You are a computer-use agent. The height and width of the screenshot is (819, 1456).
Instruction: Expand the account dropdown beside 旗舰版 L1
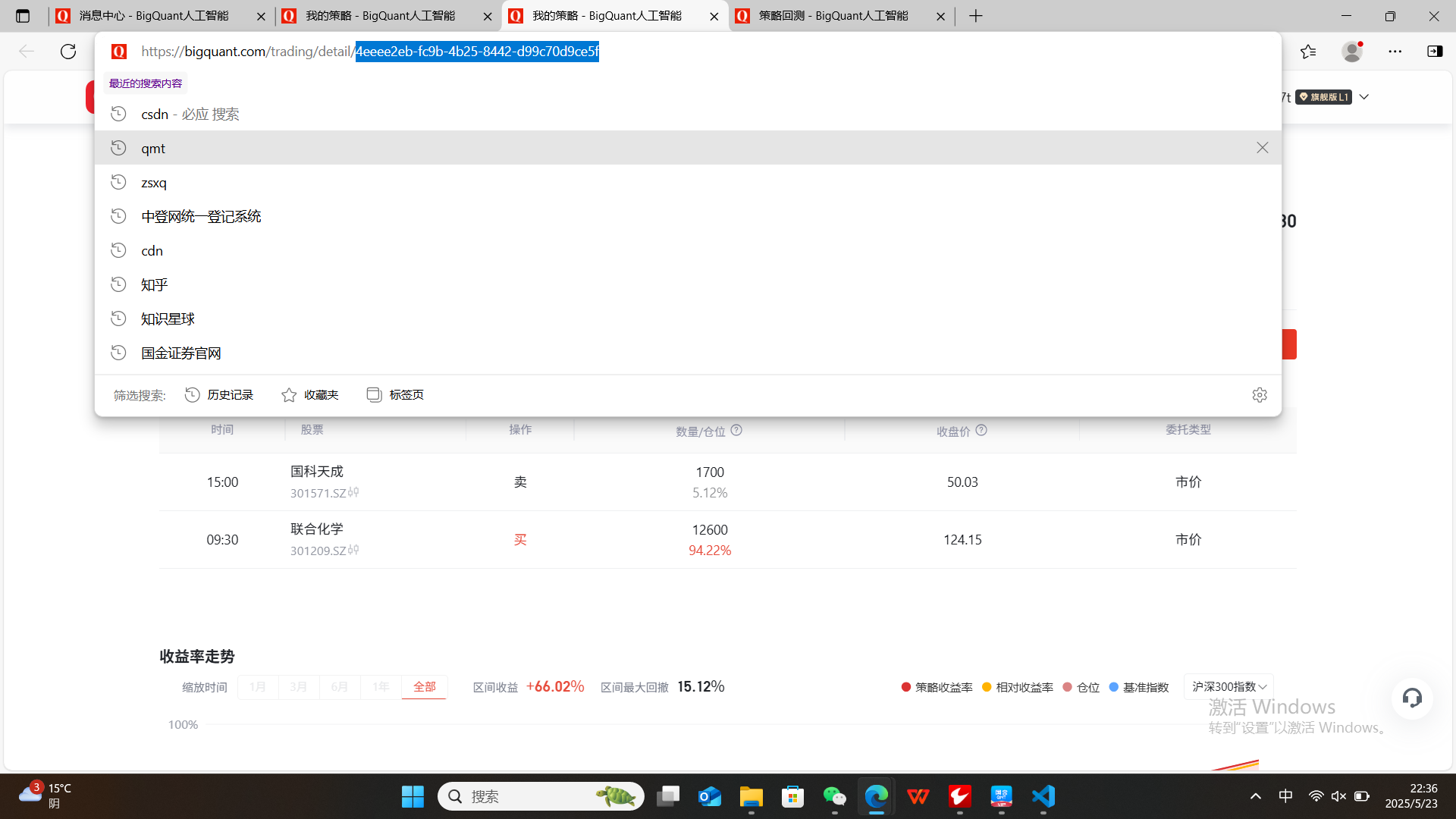1364,97
